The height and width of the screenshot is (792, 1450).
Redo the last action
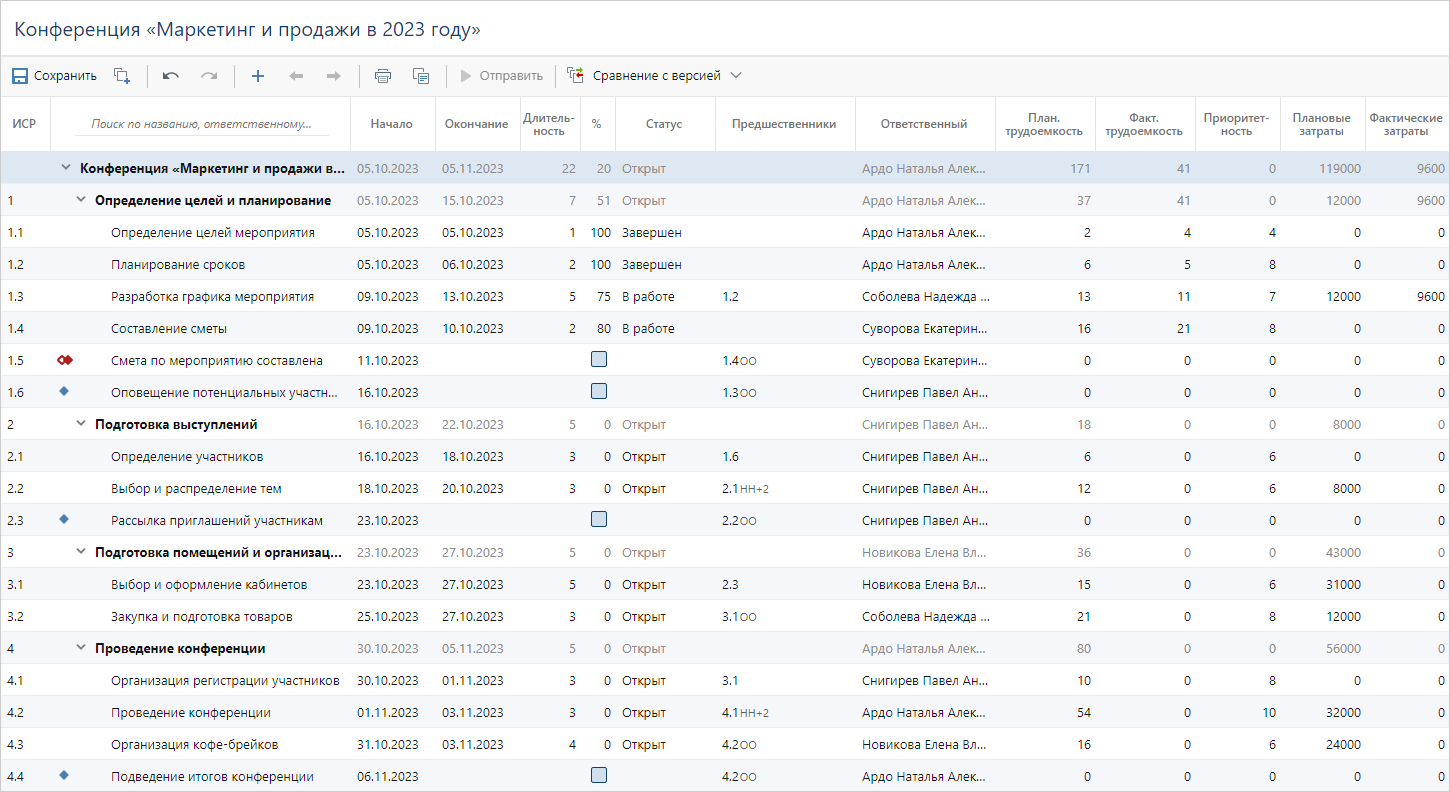point(209,76)
